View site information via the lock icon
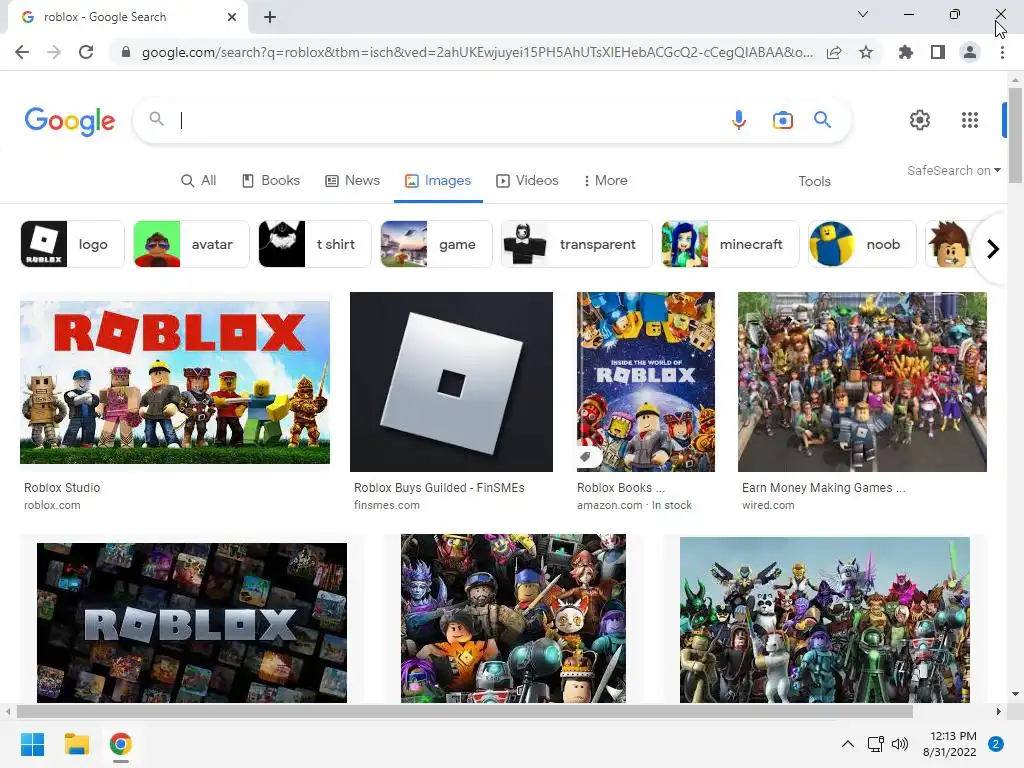Viewport: 1024px width, 768px height. click(126, 52)
